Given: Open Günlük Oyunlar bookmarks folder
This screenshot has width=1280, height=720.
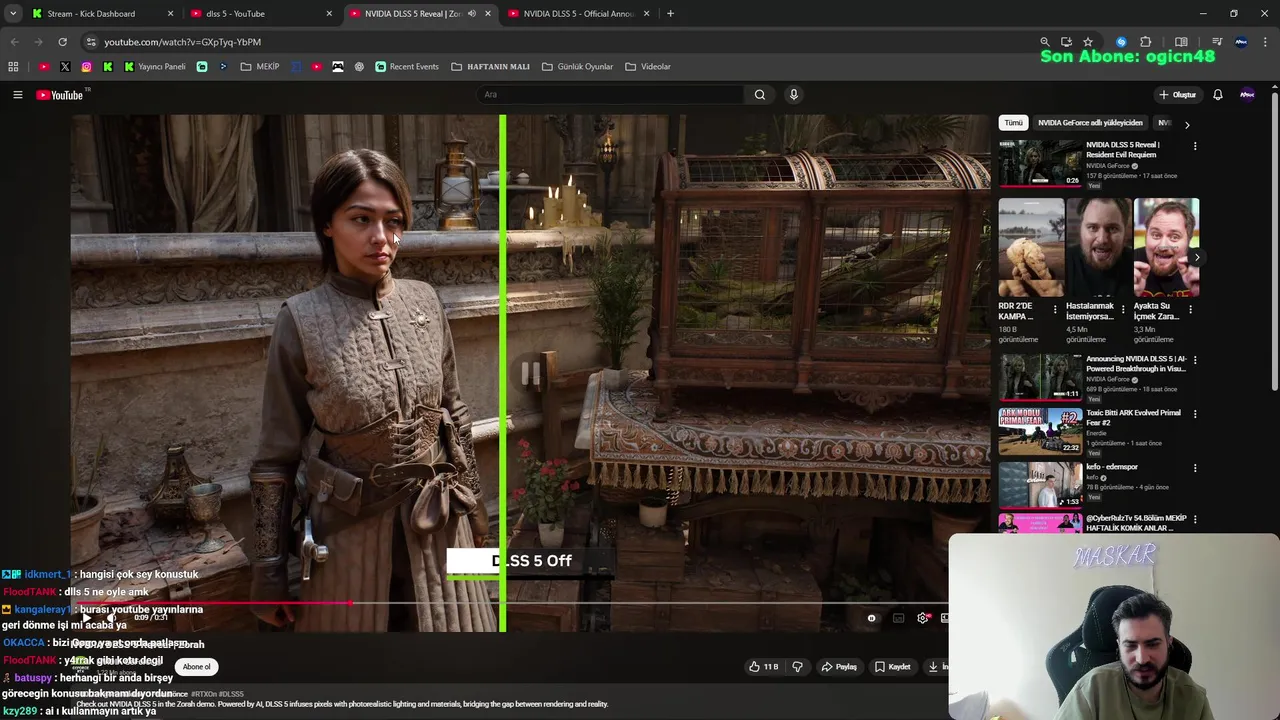Looking at the screenshot, I should click(577, 67).
